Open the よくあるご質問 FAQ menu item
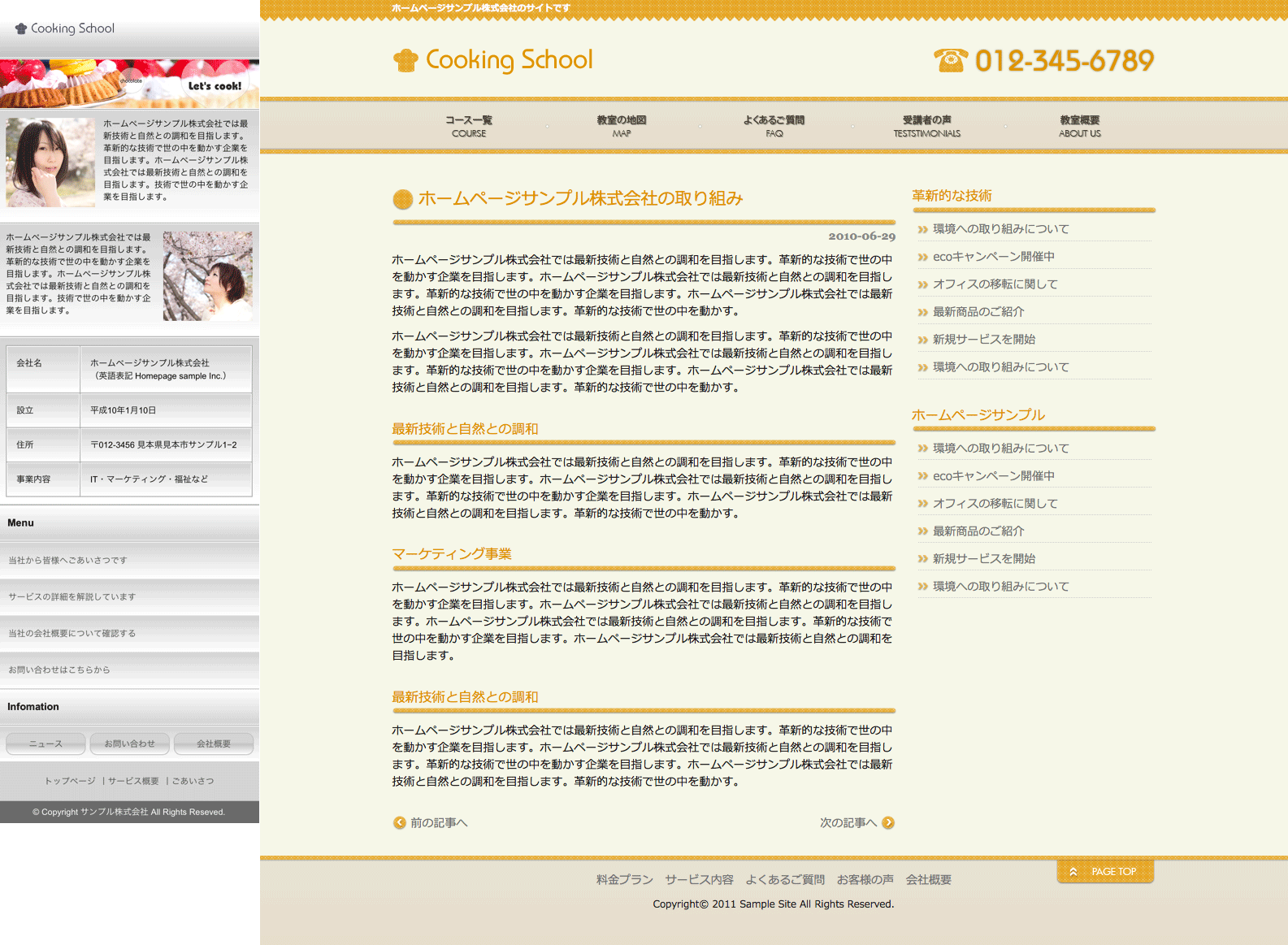This screenshot has width=1288, height=945. point(774,126)
